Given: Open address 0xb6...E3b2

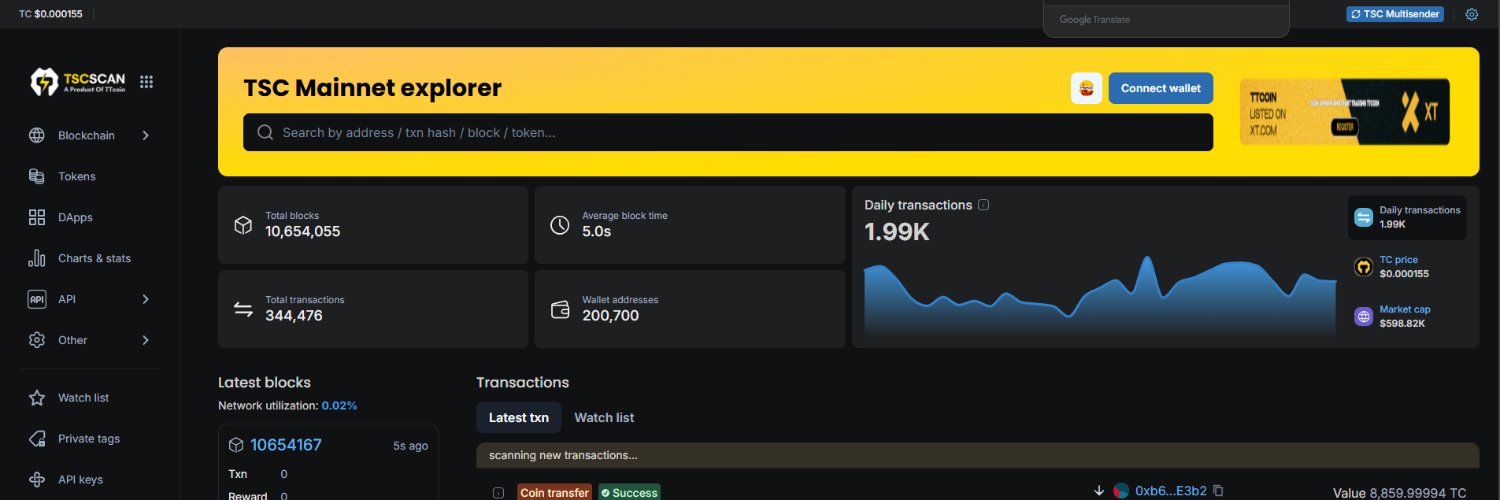Looking at the screenshot, I should tap(1171, 491).
